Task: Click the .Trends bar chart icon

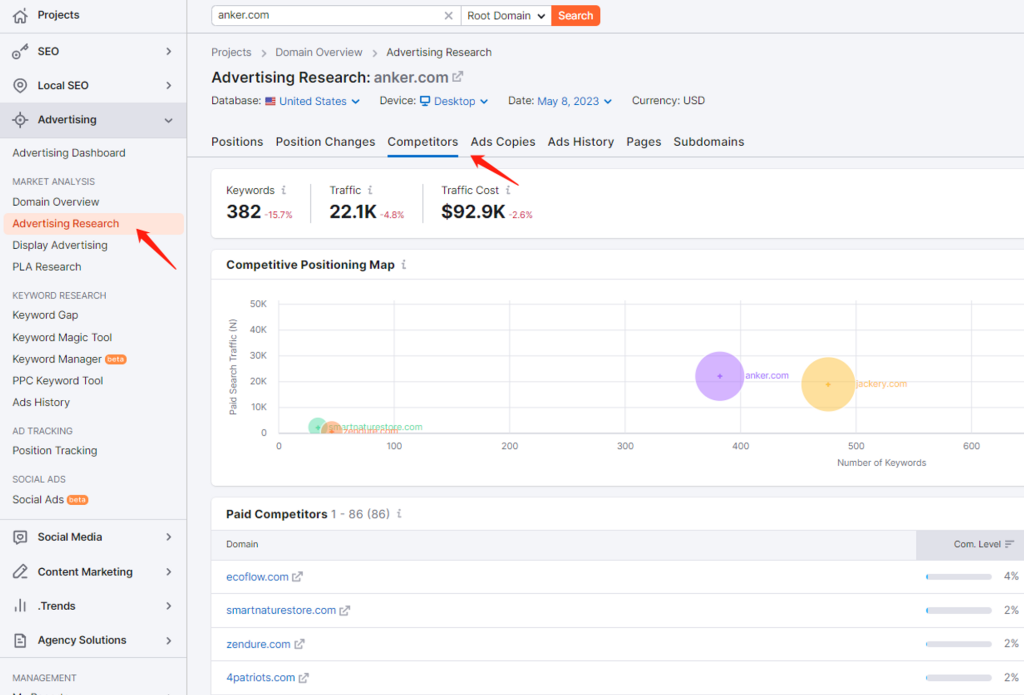Action: [20, 606]
